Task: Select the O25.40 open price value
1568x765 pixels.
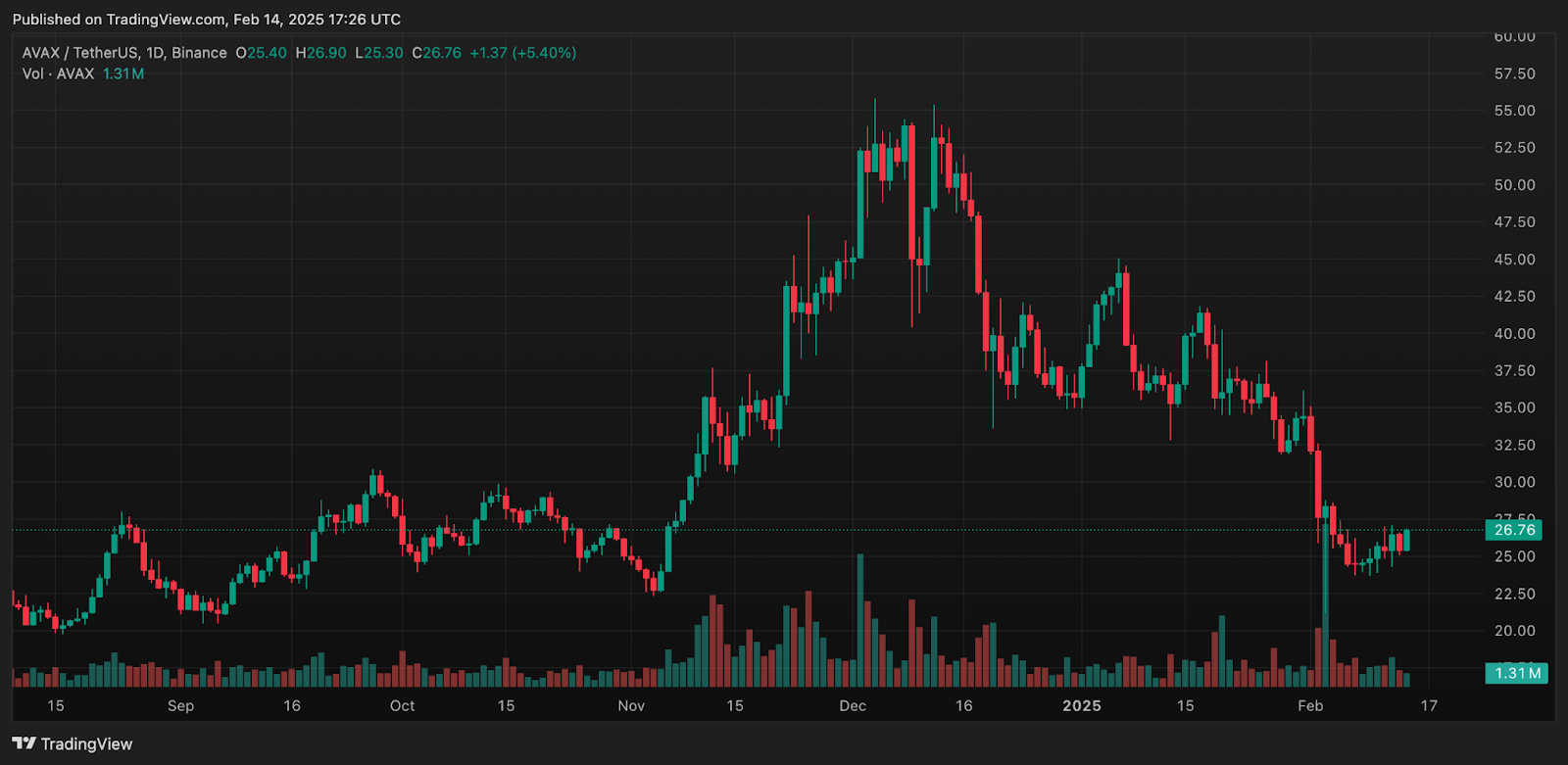Action: (261, 53)
